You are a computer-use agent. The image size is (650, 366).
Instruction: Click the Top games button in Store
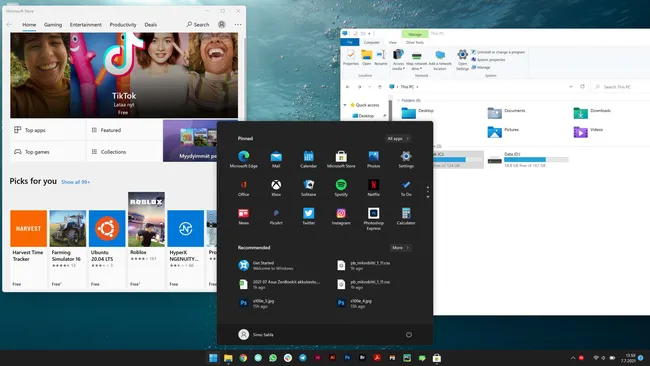tap(48, 152)
